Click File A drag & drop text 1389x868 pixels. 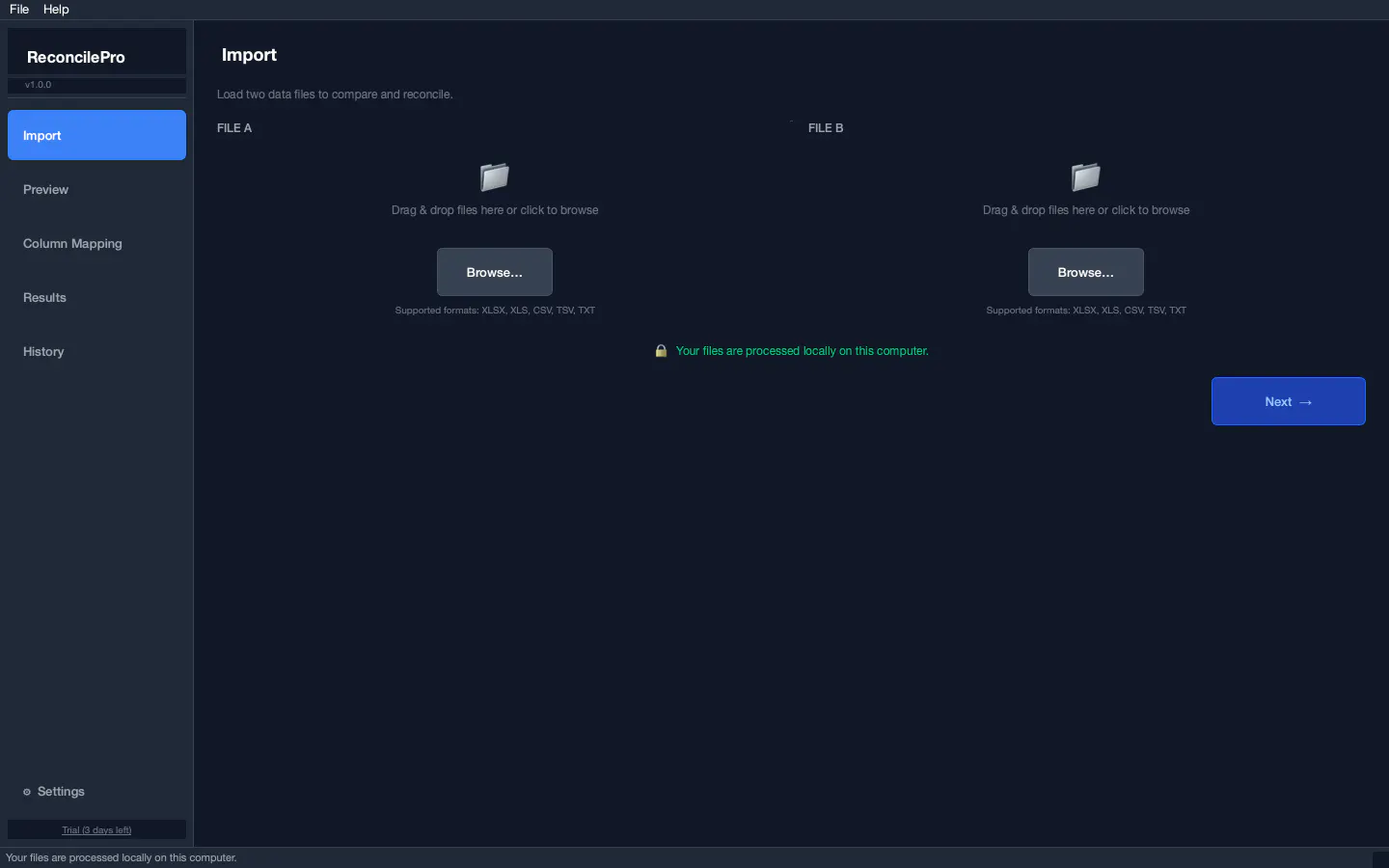(495, 210)
